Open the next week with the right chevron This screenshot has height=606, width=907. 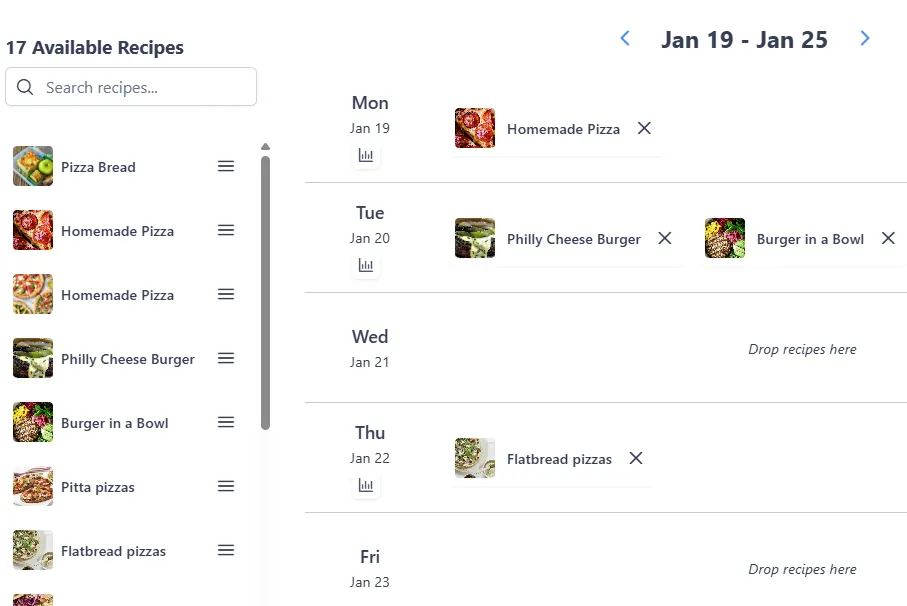865,38
